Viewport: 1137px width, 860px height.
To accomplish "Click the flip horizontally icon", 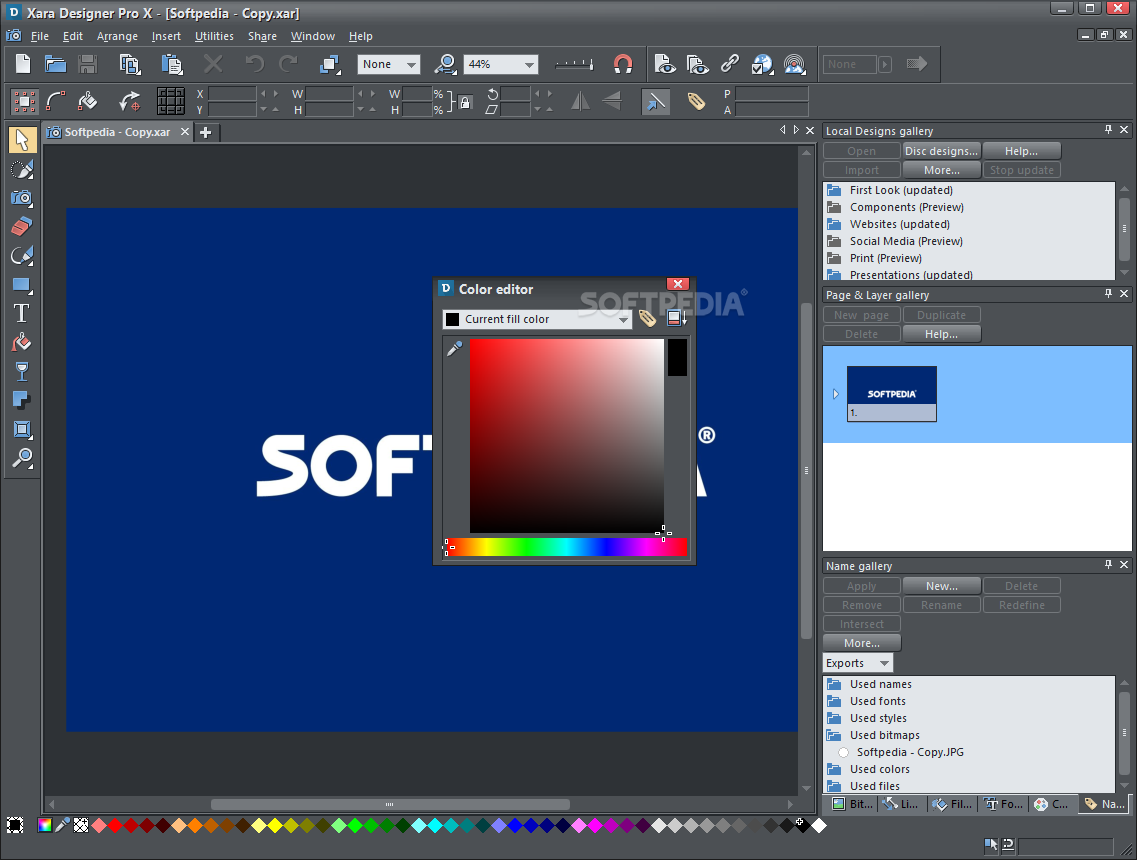I will 580,102.
